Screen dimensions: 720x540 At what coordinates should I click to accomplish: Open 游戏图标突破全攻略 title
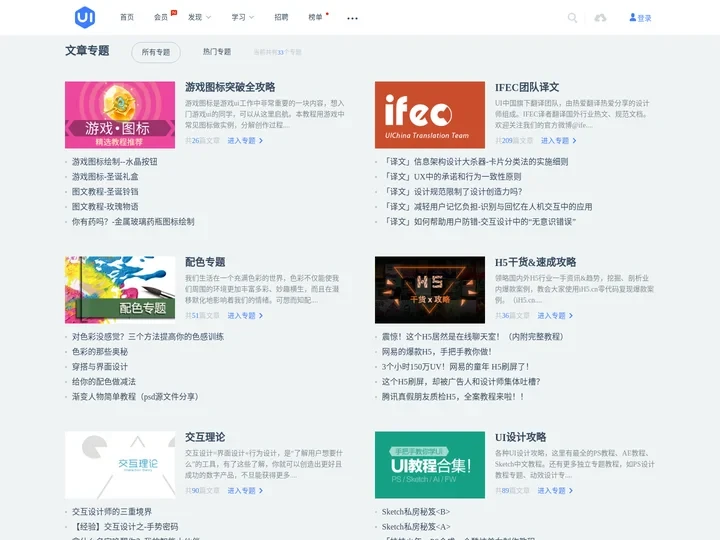(x=230, y=87)
